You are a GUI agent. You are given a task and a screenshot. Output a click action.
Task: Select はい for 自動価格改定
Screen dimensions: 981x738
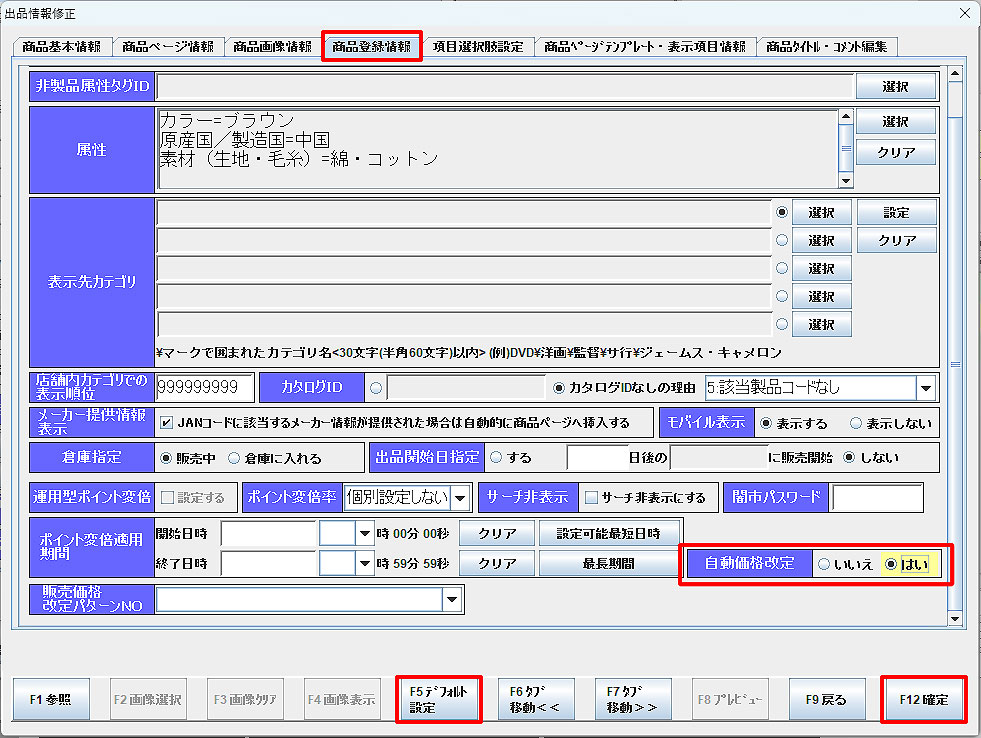click(891, 564)
